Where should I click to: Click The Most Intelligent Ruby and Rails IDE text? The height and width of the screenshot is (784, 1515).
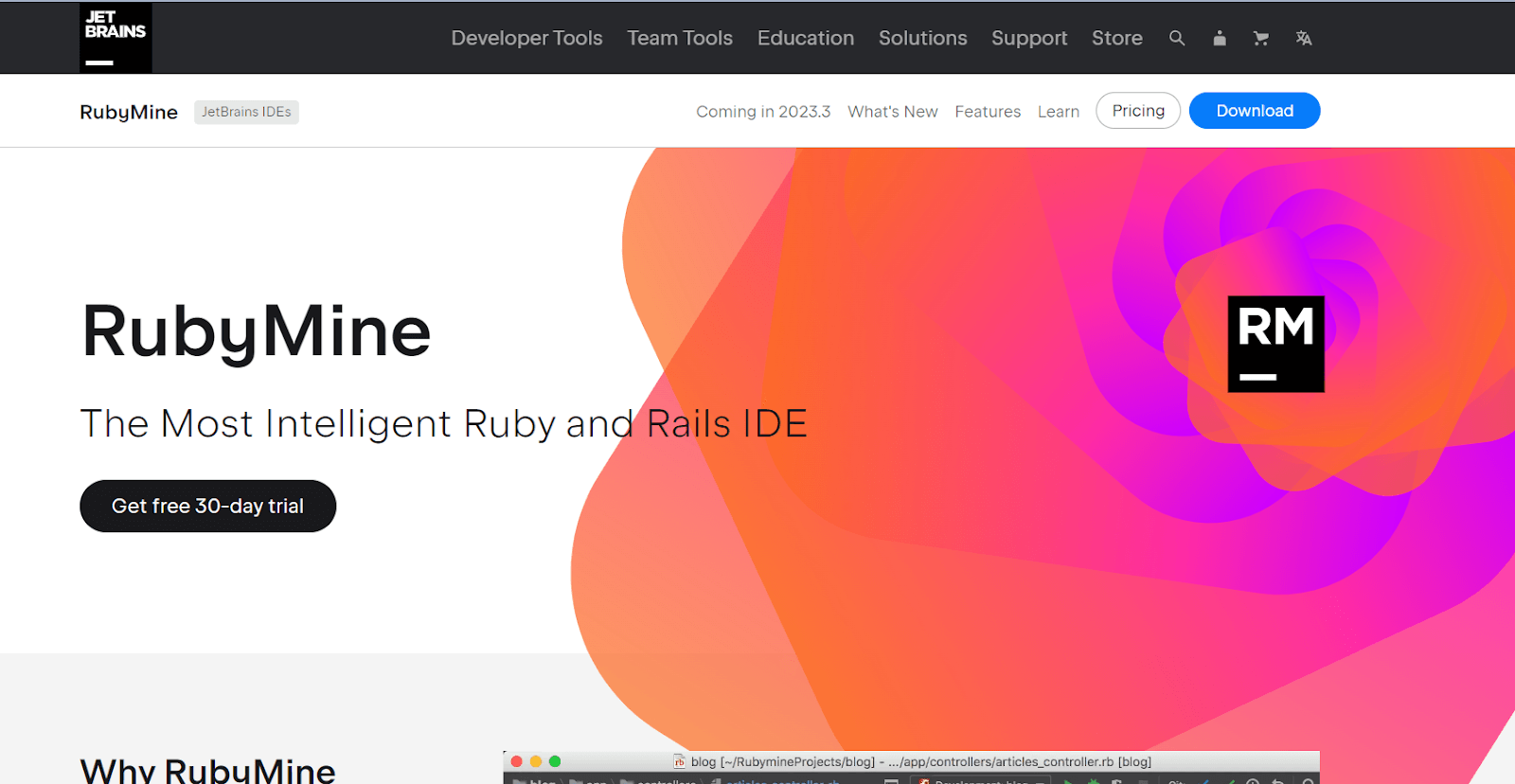coord(444,423)
